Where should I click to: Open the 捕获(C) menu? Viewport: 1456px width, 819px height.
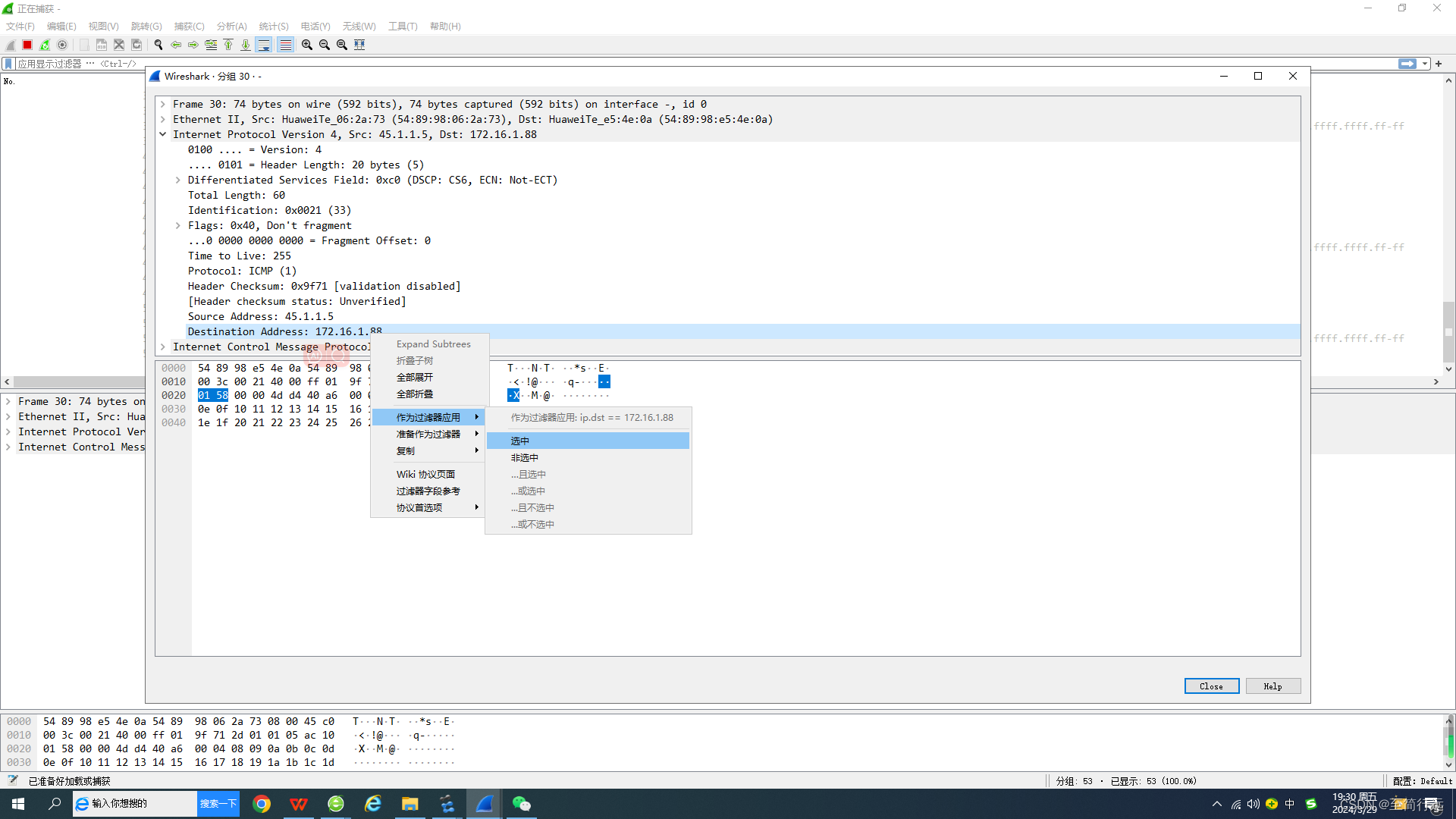189,26
